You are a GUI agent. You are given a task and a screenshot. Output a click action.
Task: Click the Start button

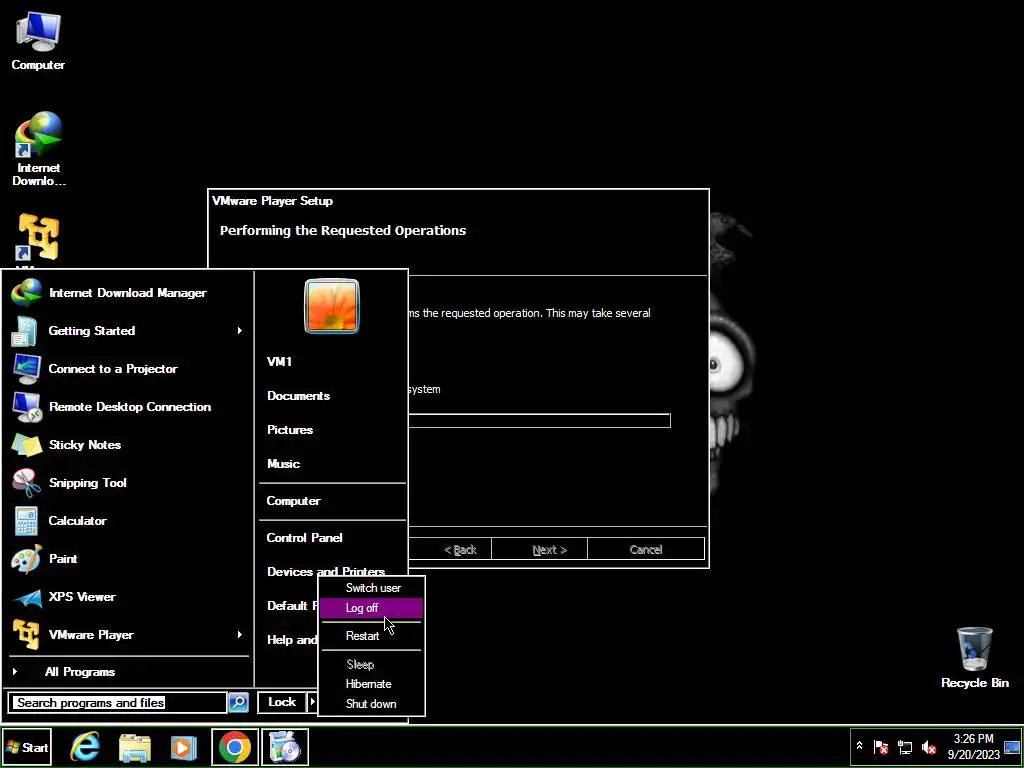tap(27, 747)
